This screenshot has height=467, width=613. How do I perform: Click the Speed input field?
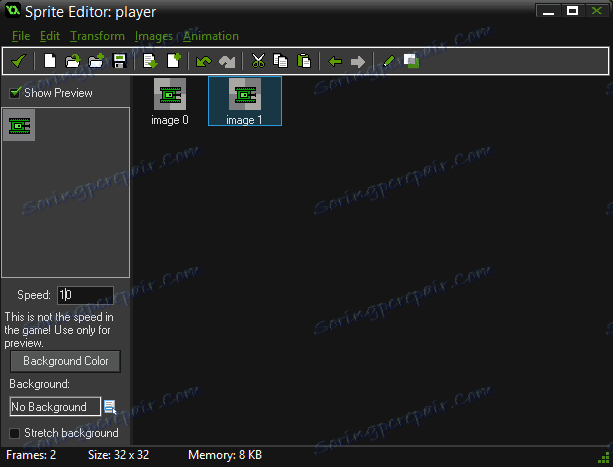85,295
